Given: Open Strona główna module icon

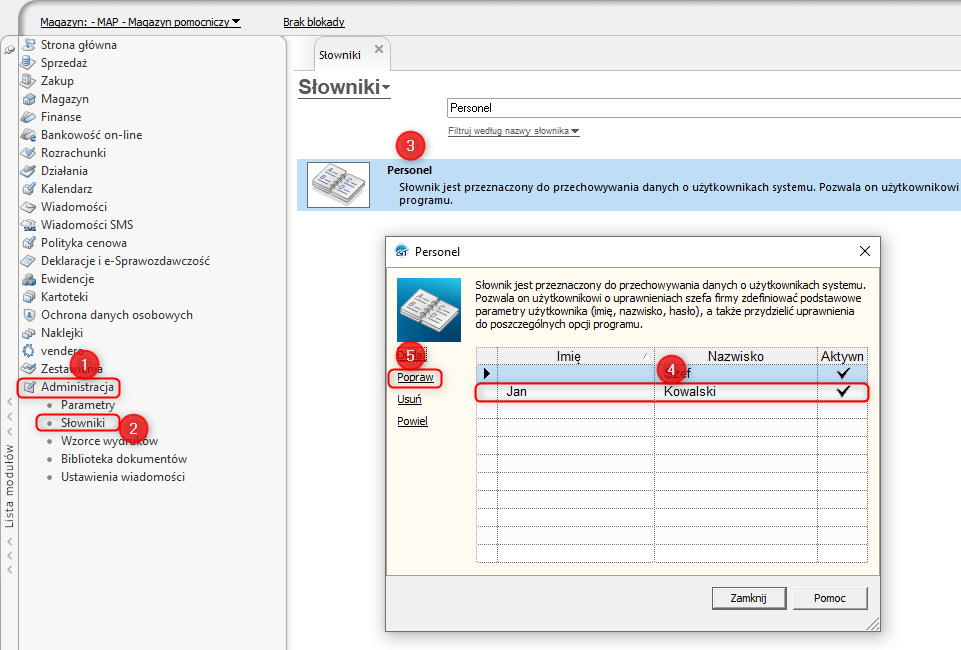Looking at the screenshot, I should click(x=29, y=45).
